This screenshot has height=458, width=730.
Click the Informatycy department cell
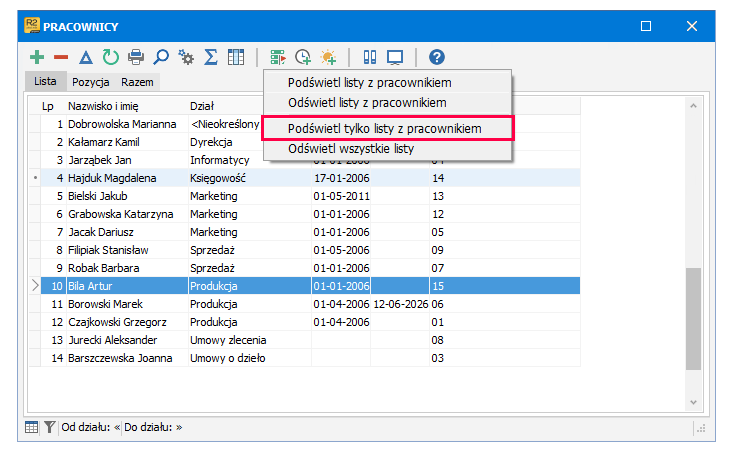(226, 160)
